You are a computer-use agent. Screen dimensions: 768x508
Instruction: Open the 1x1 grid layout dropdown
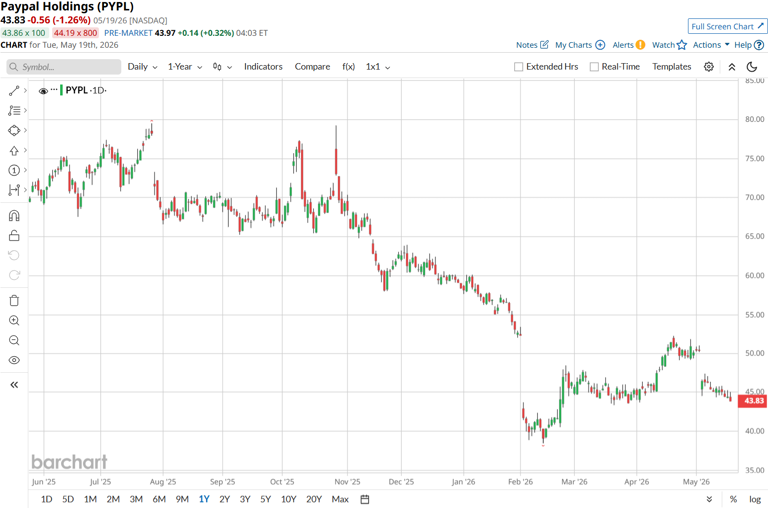[x=378, y=67]
